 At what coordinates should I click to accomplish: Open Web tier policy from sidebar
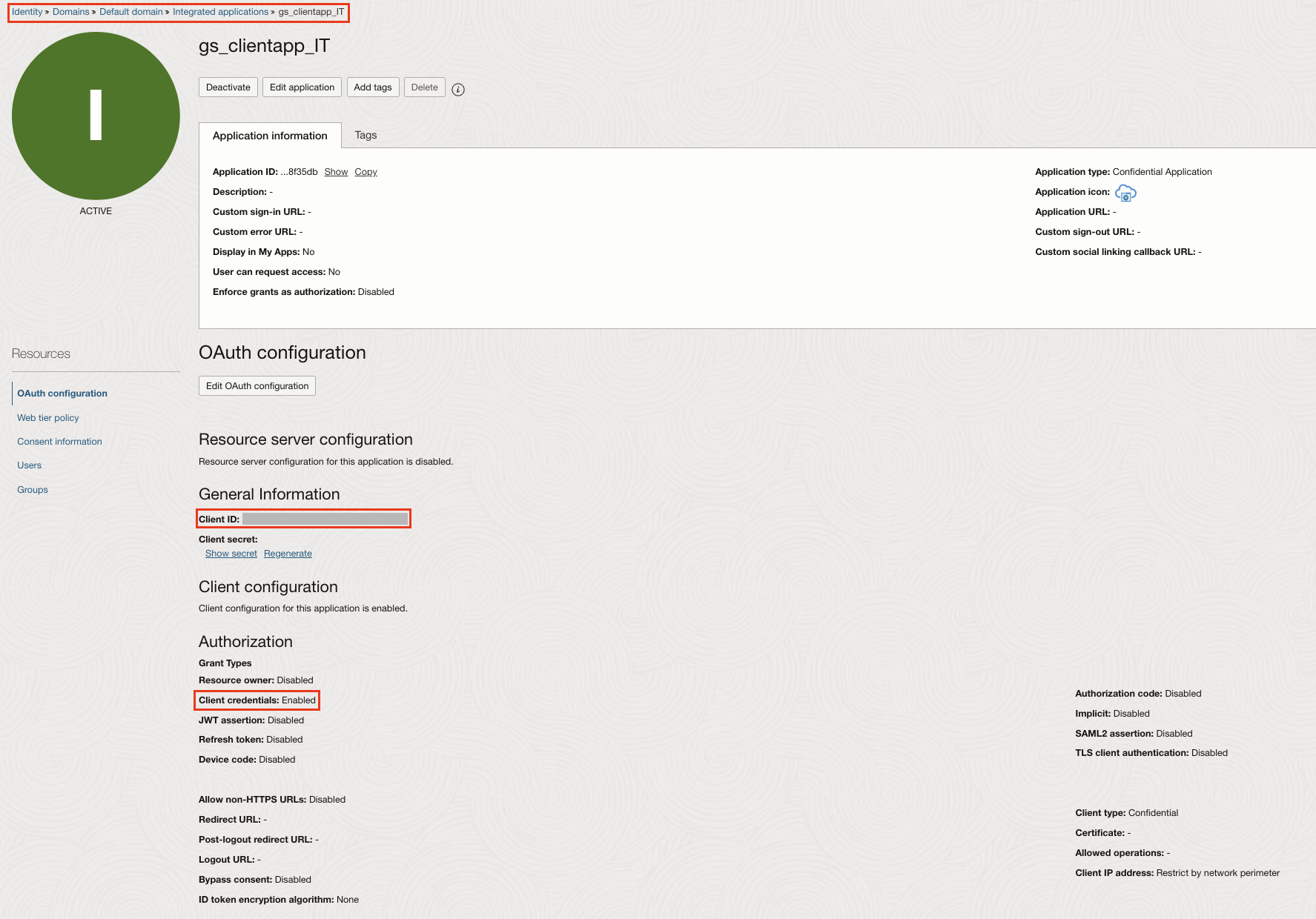click(47, 417)
